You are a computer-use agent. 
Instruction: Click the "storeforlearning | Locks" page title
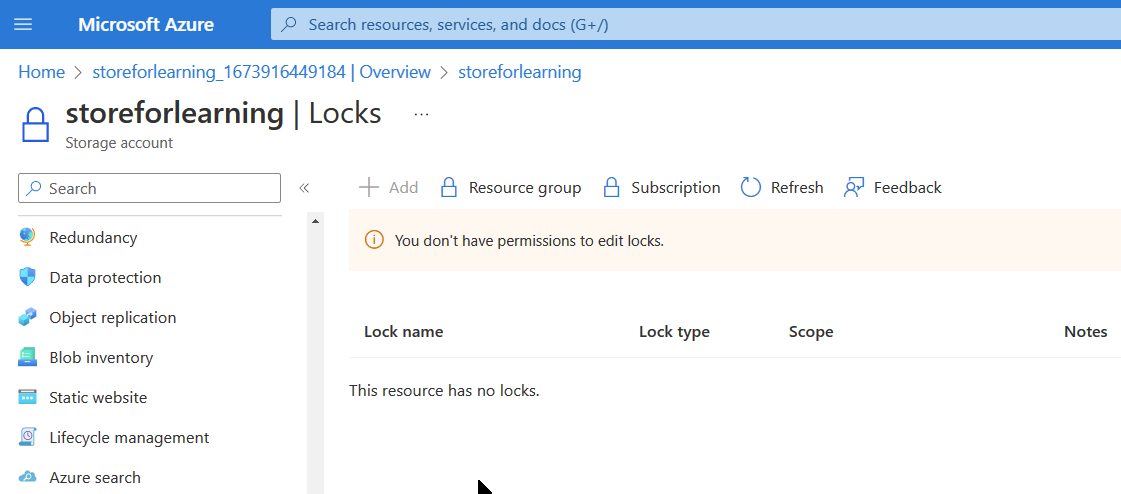223,114
